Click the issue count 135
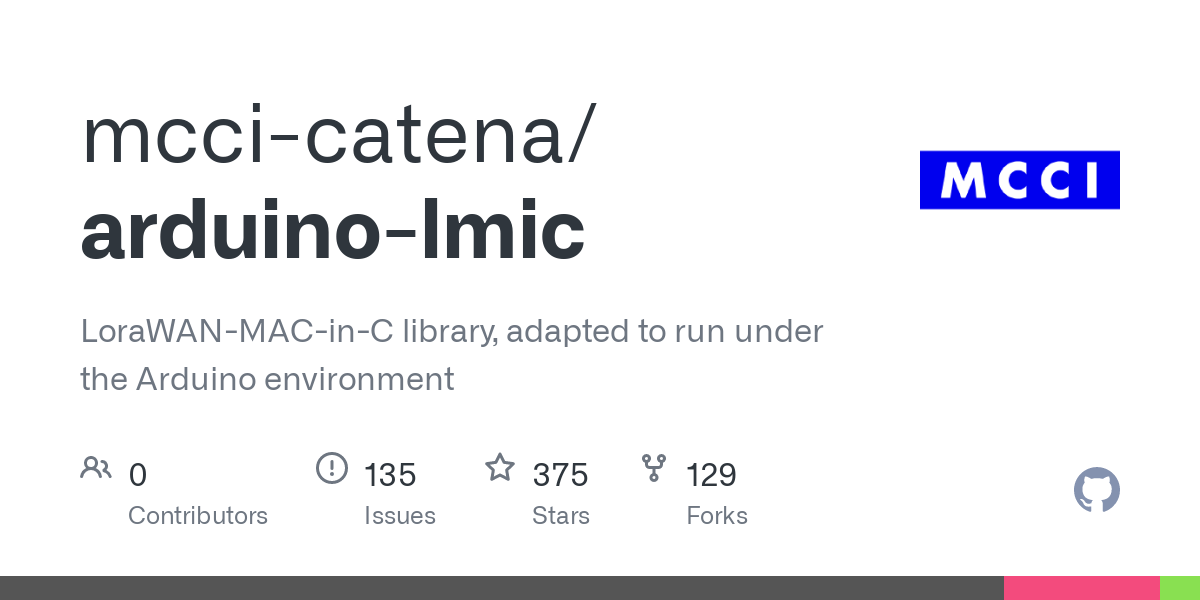Viewport: 1200px width, 600px height. [x=390, y=475]
